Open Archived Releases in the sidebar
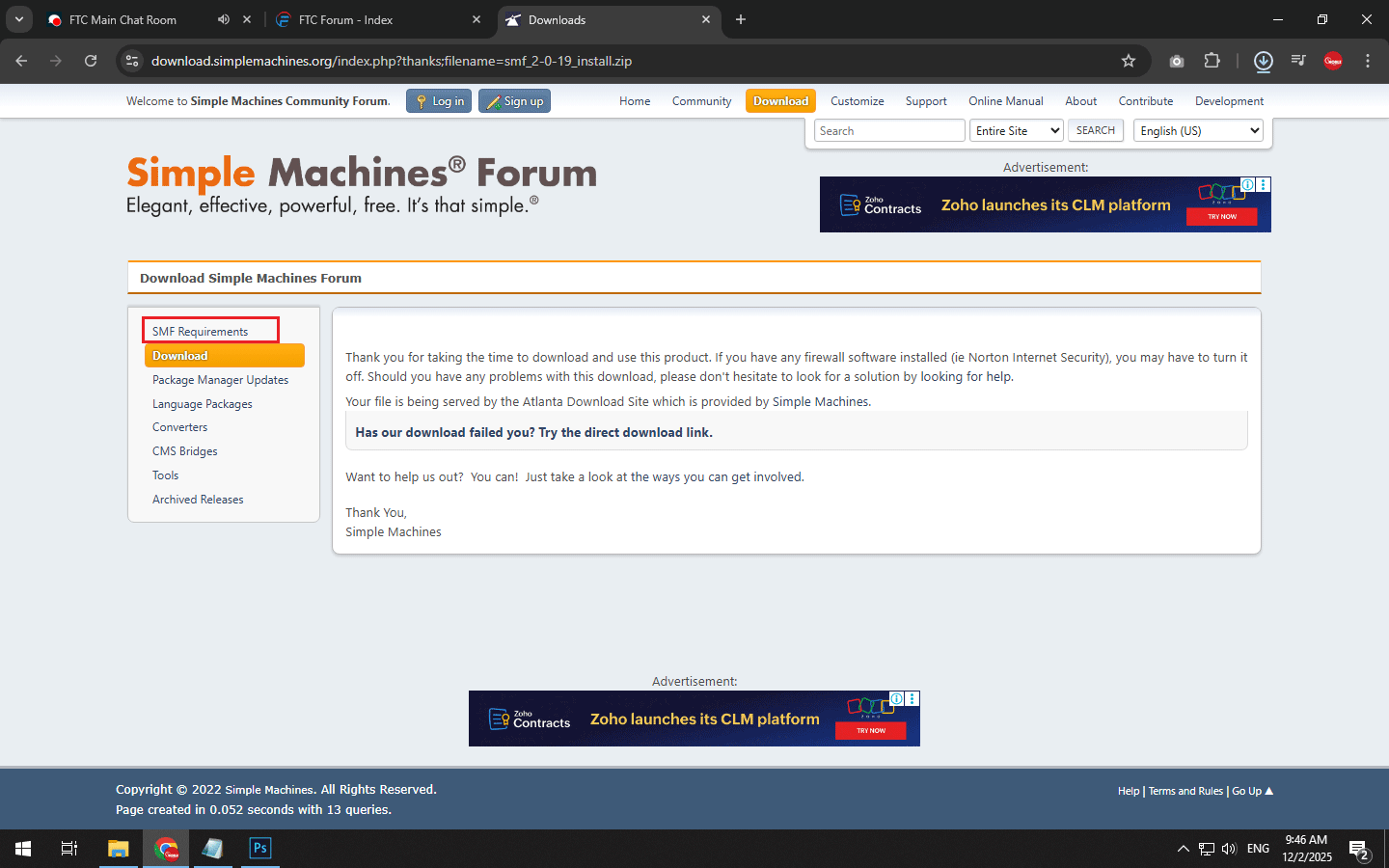The height and width of the screenshot is (868, 1389). pos(198,500)
